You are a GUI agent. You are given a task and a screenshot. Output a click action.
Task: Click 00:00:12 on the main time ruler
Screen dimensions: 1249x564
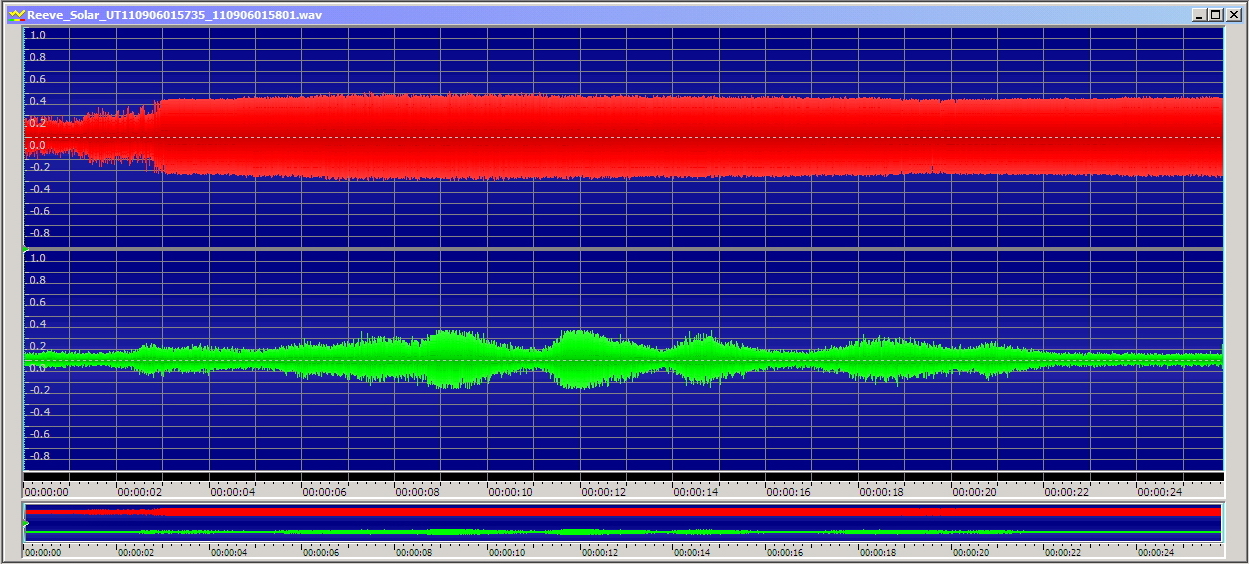pyautogui.click(x=604, y=492)
